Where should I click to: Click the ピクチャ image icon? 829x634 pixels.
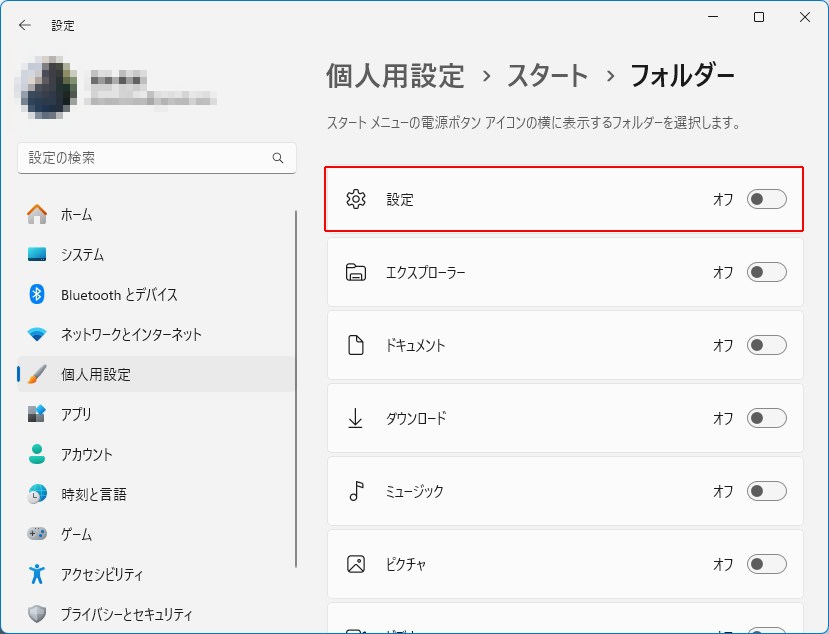[356, 564]
